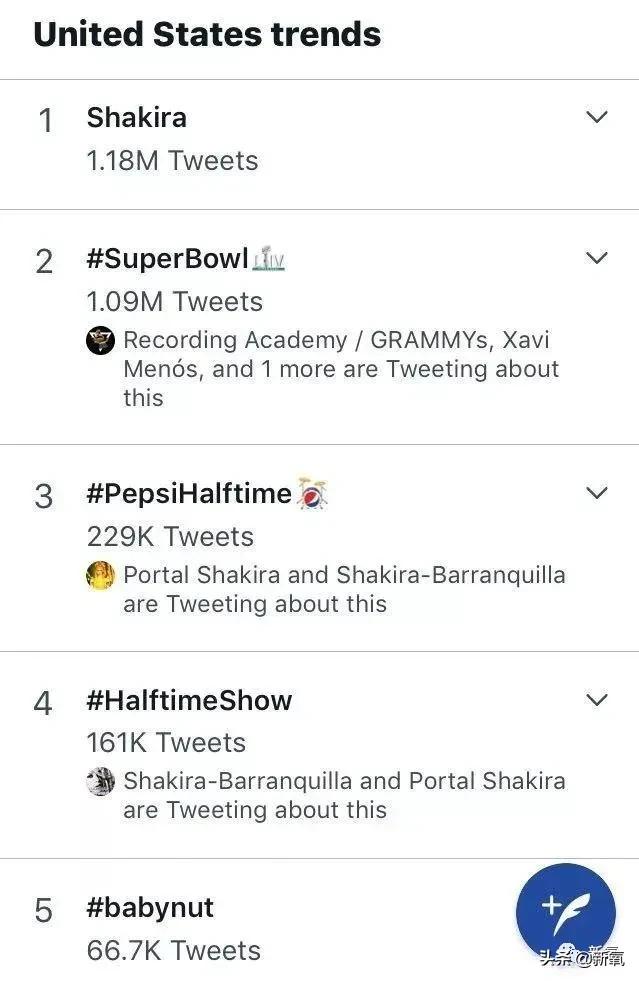The image size is (639, 981).
Task: Click the Shakira-Barranquilla avatar under #HalftimeShow
Action: pos(100,782)
